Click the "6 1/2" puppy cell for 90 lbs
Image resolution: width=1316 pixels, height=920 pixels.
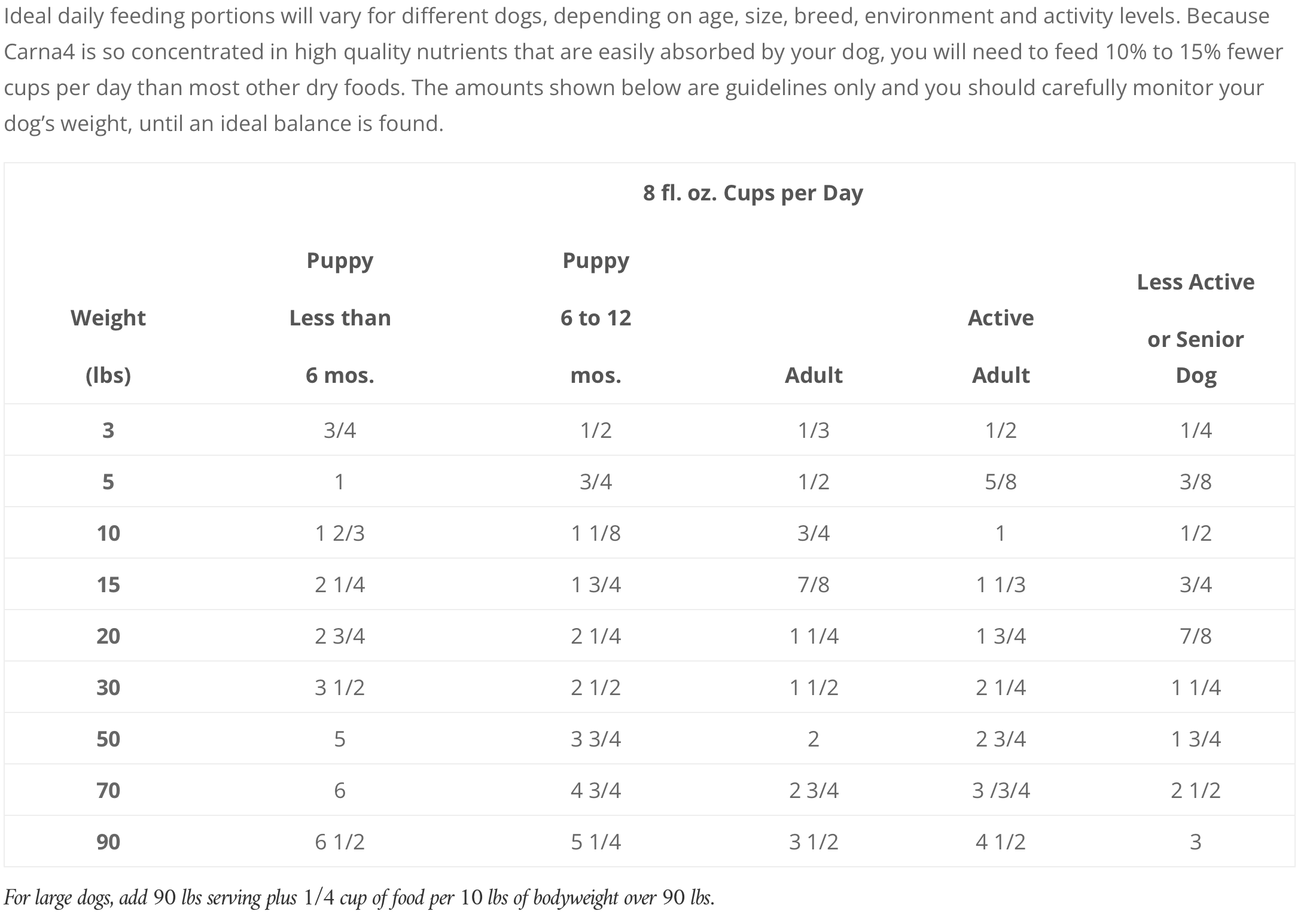pyautogui.click(x=340, y=842)
